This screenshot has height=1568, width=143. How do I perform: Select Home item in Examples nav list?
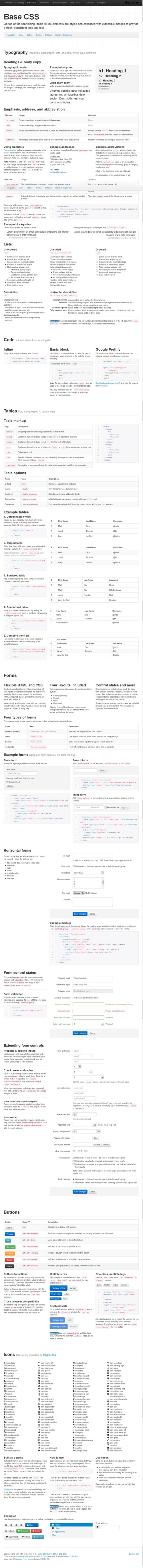70,1525
